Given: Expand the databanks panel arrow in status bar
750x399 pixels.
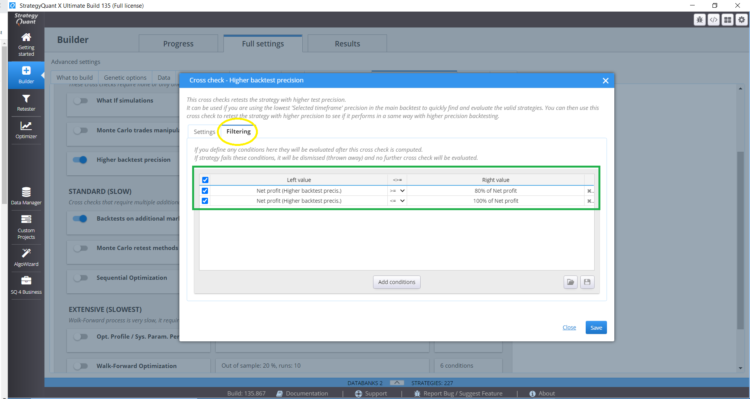Looking at the screenshot, I should (397, 383).
